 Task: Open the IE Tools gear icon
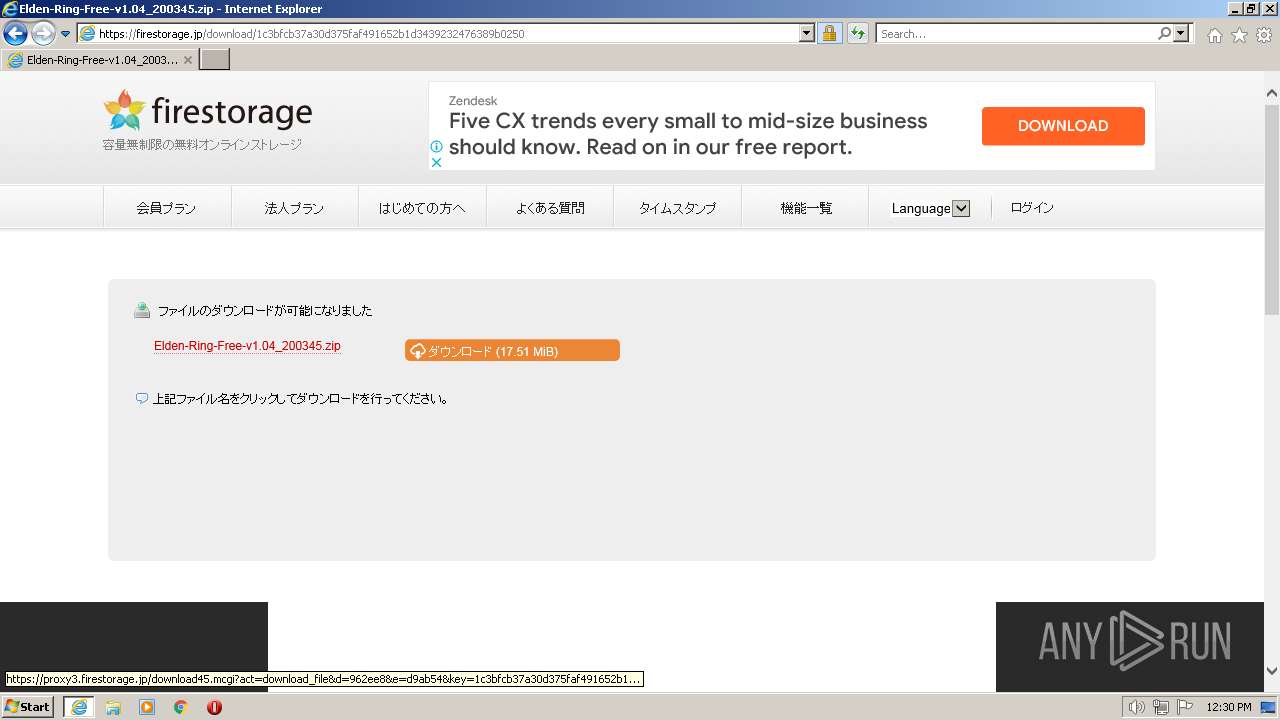(x=1264, y=35)
